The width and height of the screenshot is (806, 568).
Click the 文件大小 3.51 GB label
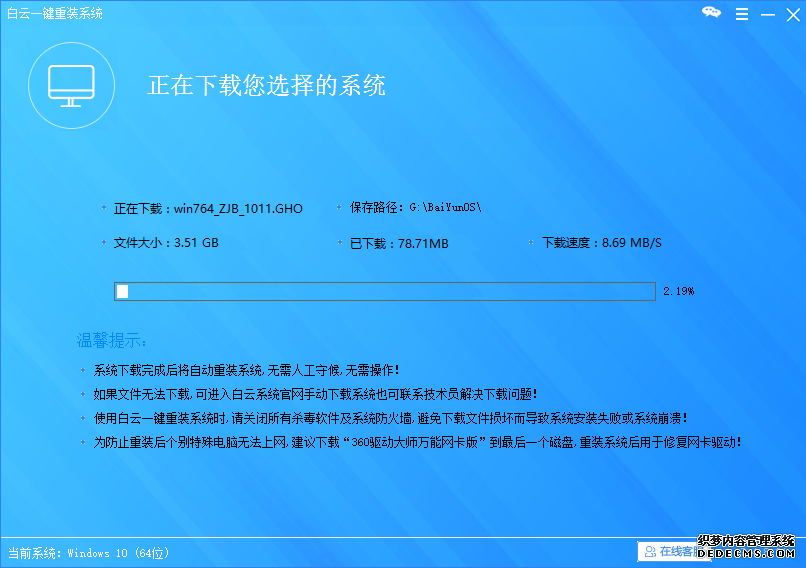pyautogui.click(x=166, y=243)
